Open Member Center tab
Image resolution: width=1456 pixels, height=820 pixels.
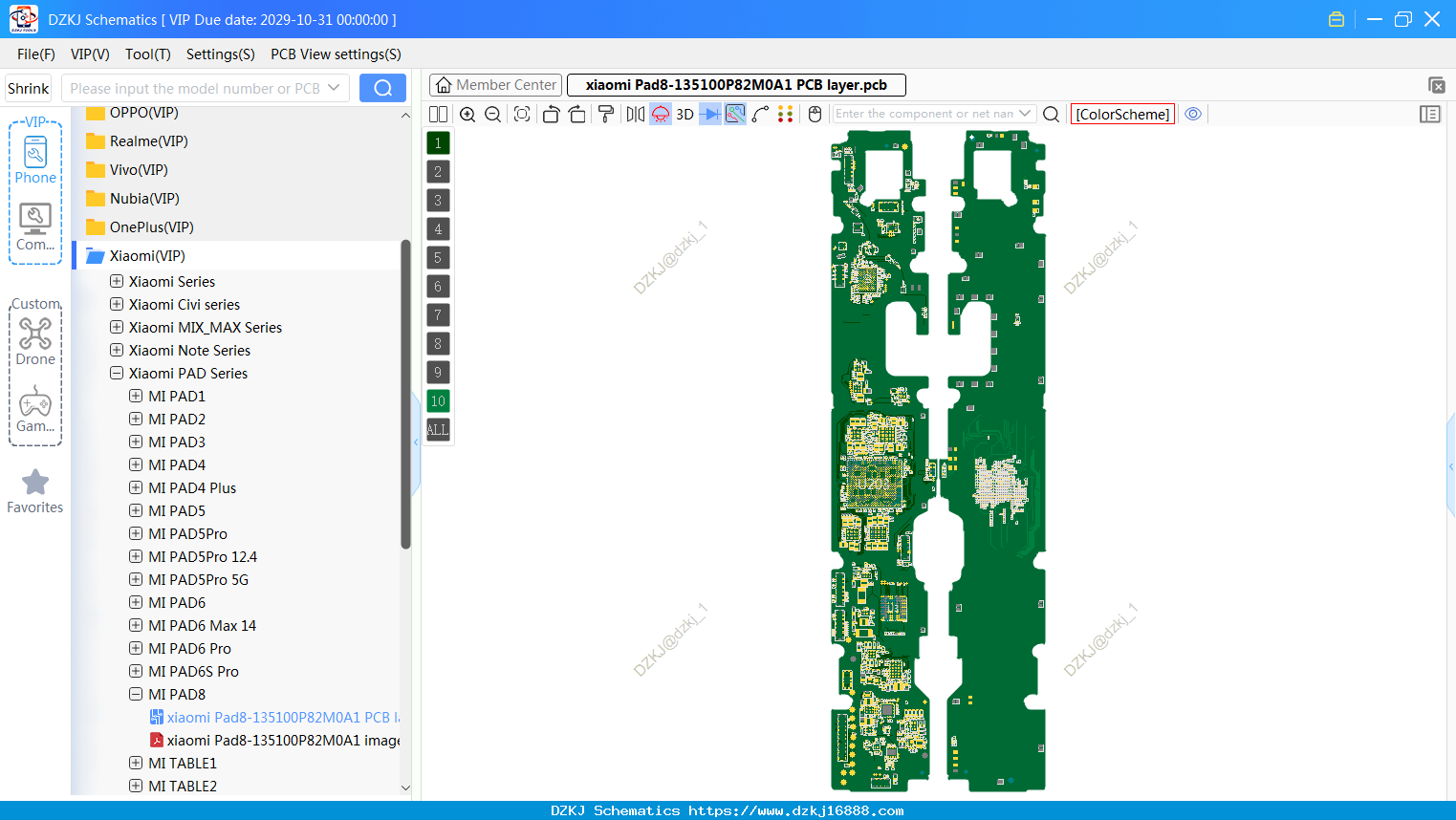[495, 85]
